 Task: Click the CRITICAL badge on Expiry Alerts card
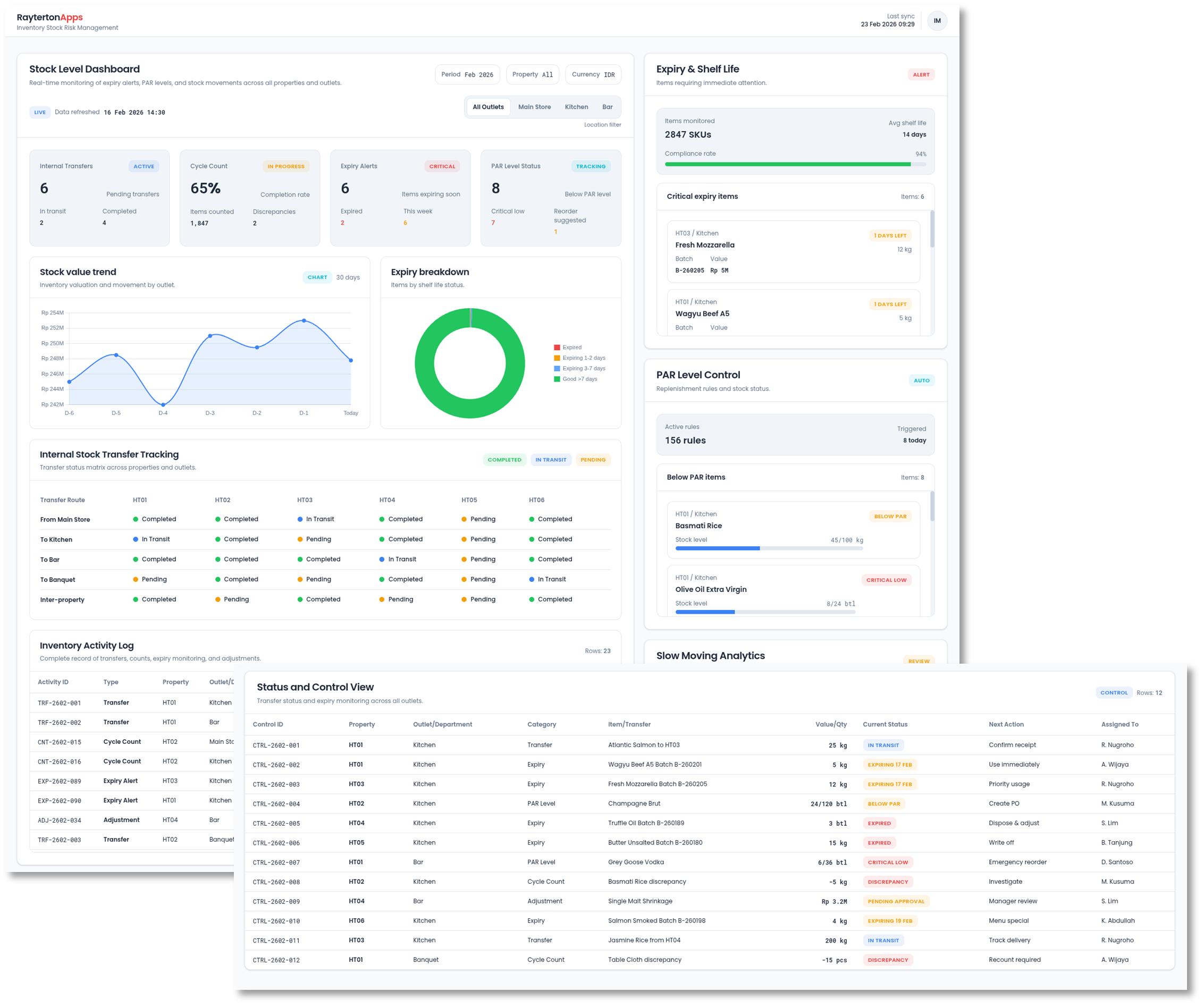(441, 166)
